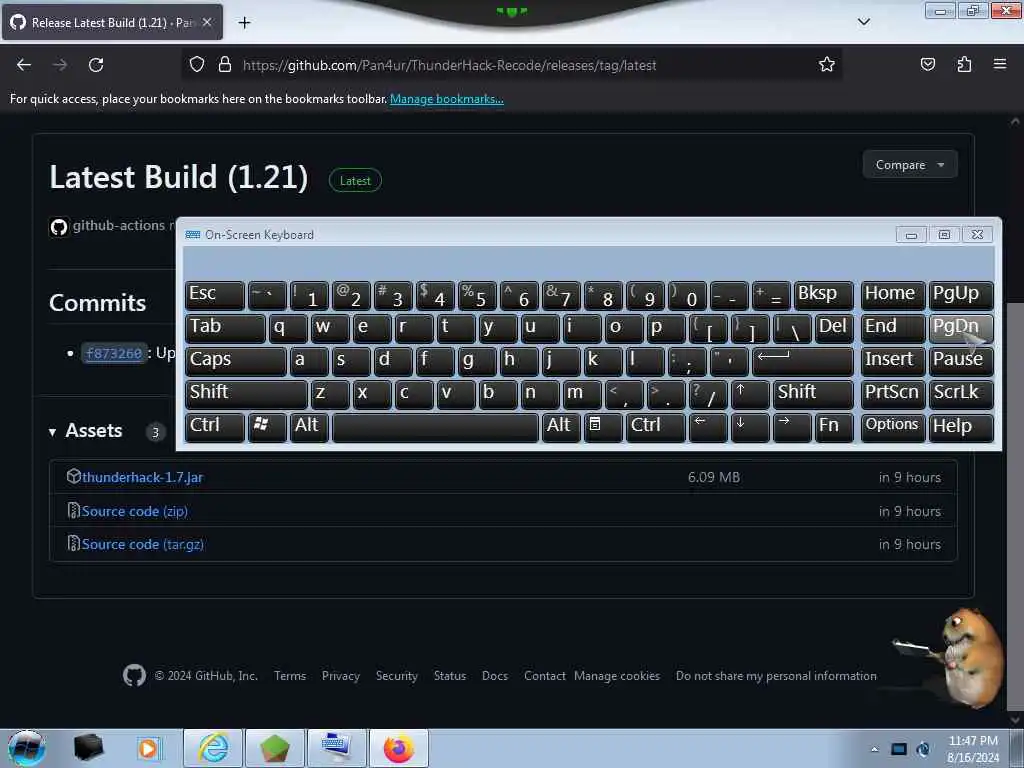Click the context menu key on keyboard
The width and height of the screenshot is (1024, 768).
[603, 427]
